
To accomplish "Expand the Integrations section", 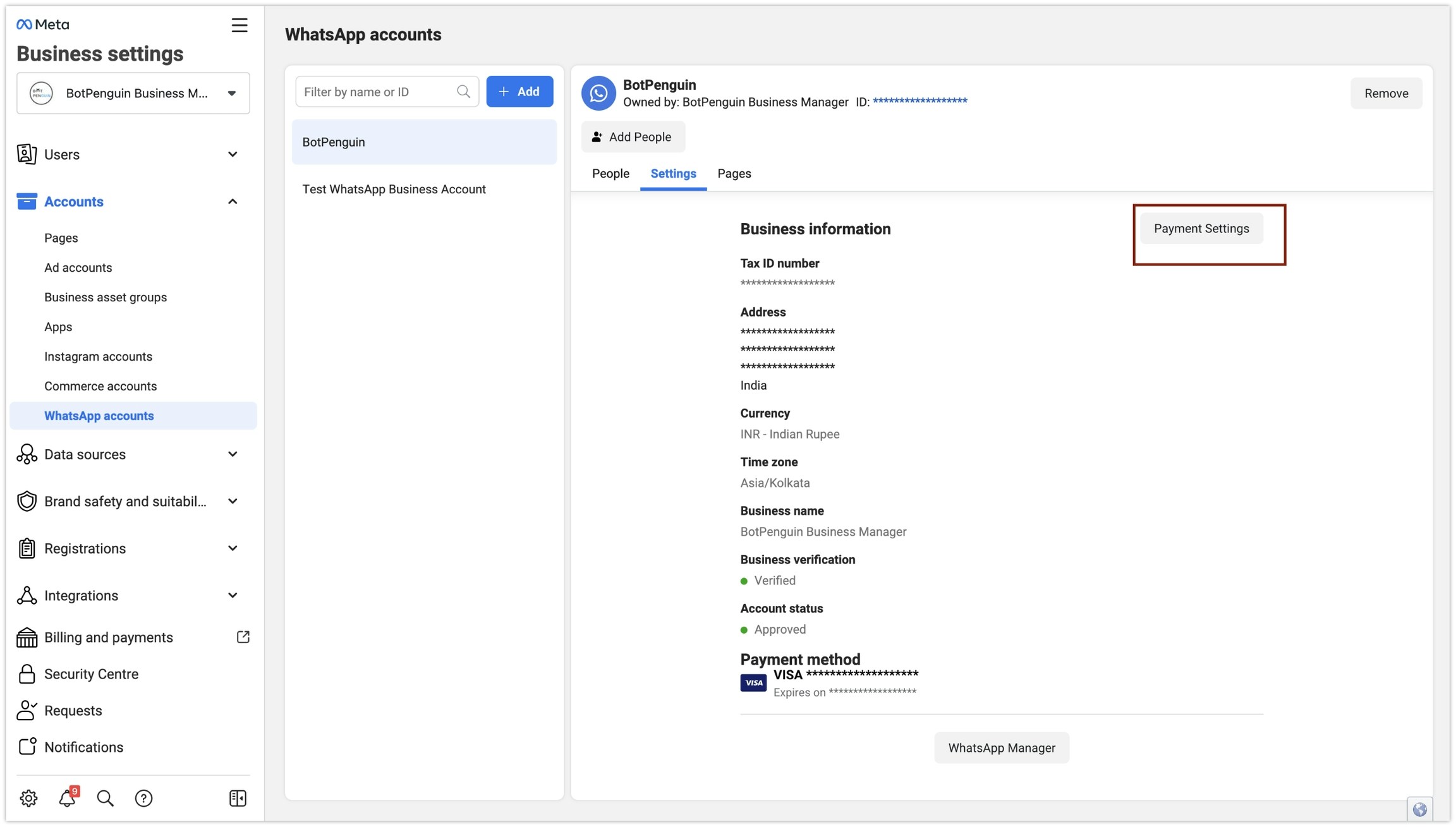I will click(233, 595).
